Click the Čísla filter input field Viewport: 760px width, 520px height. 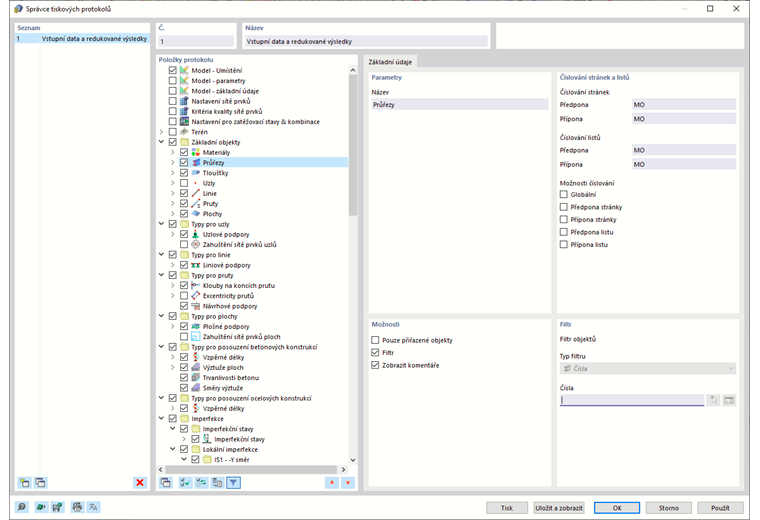click(x=632, y=400)
